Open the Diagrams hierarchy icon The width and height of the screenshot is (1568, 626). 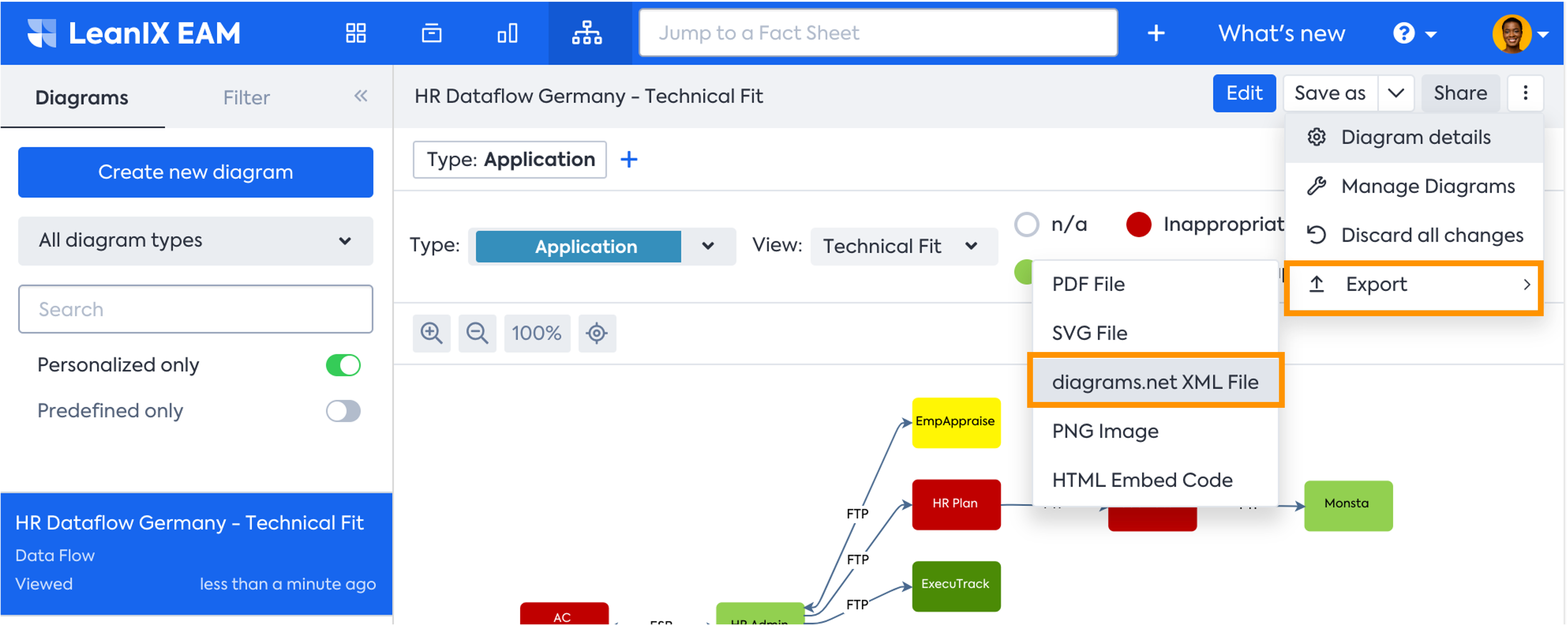click(587, 33)
